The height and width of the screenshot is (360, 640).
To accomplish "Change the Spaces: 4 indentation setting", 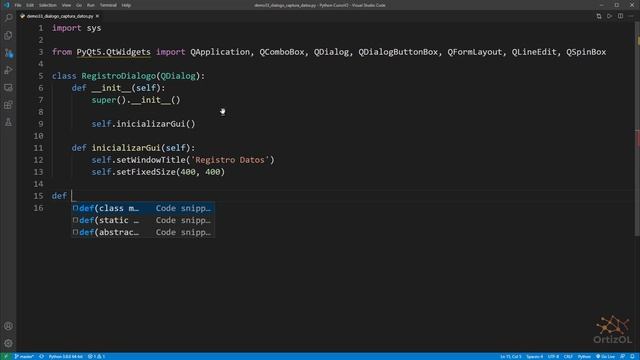I will [534, 356].
